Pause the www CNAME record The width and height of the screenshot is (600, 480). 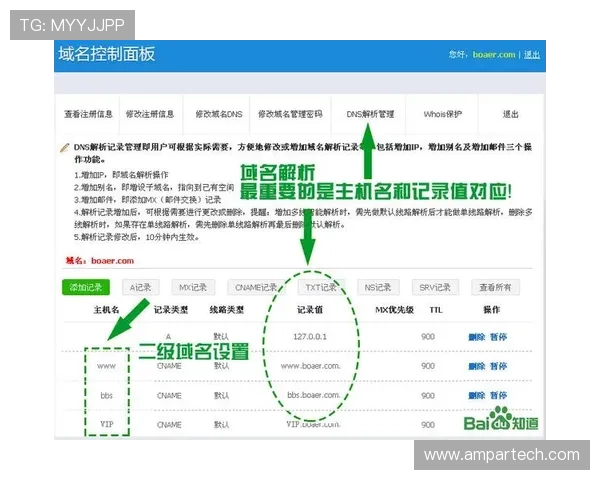498,366
